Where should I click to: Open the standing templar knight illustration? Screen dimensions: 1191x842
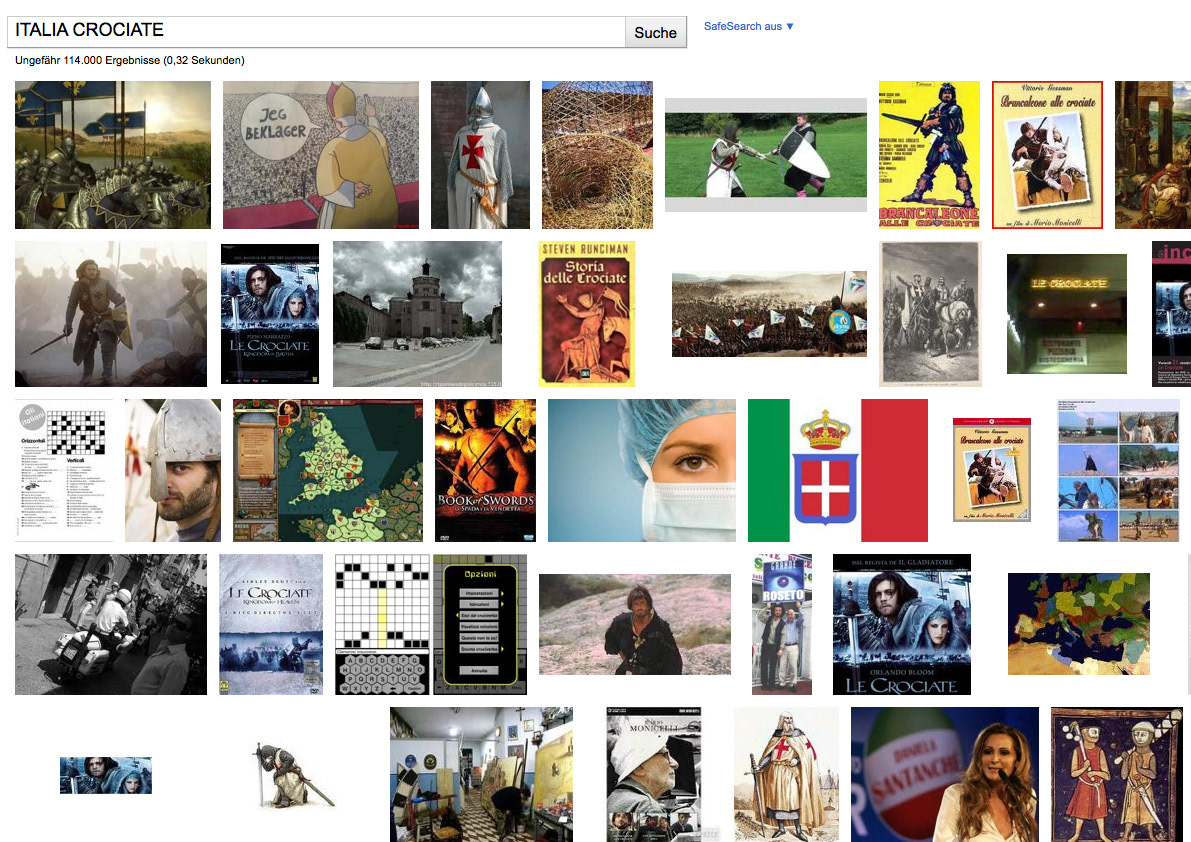click(x=786, y=774)
